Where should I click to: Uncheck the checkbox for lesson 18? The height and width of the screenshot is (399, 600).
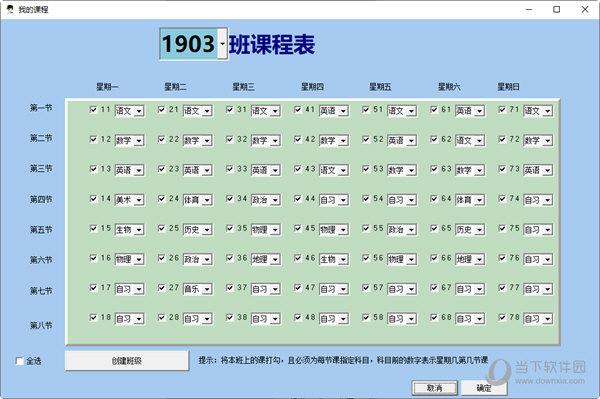coord(93,318)
